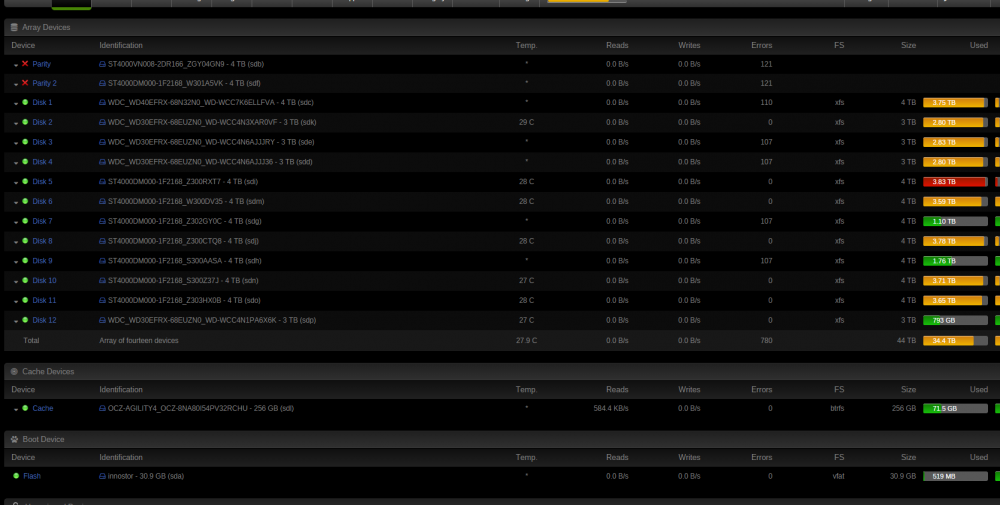The height and width of the screenshot is (505, 1000).
Task: Click the Array Devices section header icon
Action: coord(14,27)
